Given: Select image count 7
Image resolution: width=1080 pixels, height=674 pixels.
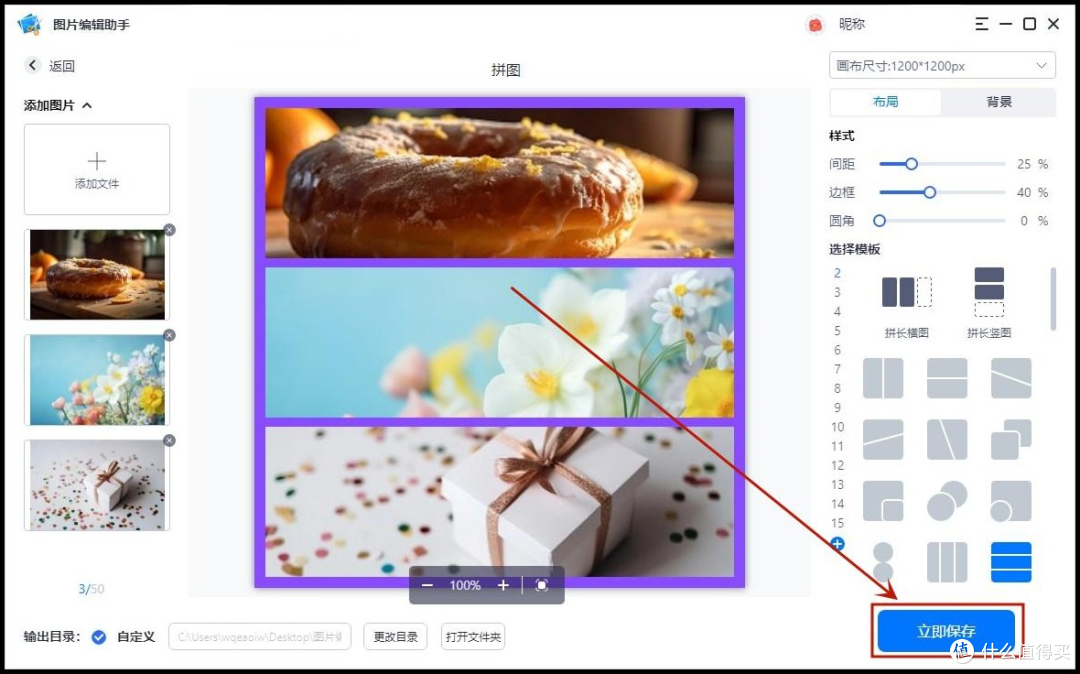Looking at the screenshot, I should [x=838, y=370].
